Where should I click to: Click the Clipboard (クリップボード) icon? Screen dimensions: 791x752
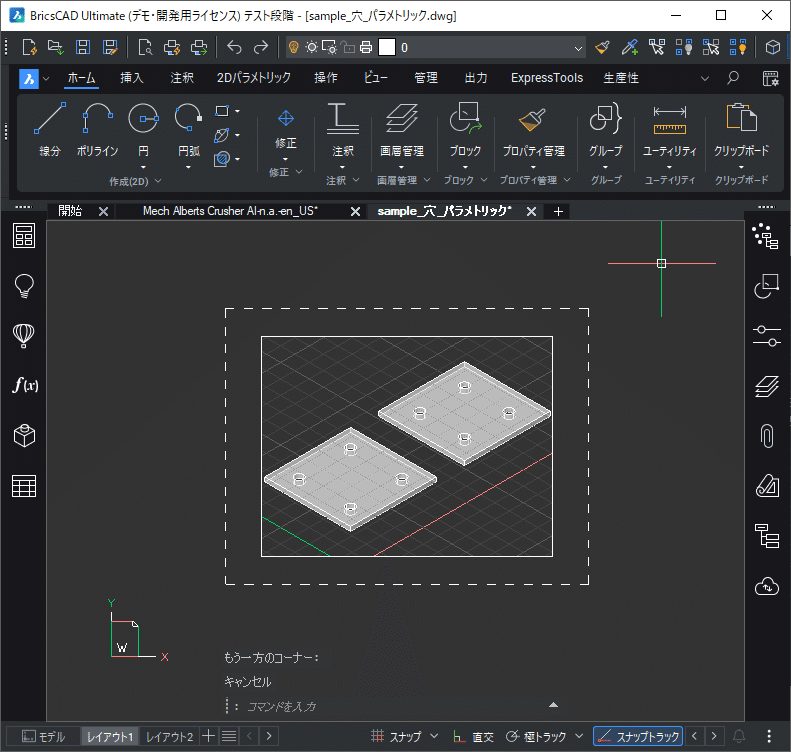(741, 117)
